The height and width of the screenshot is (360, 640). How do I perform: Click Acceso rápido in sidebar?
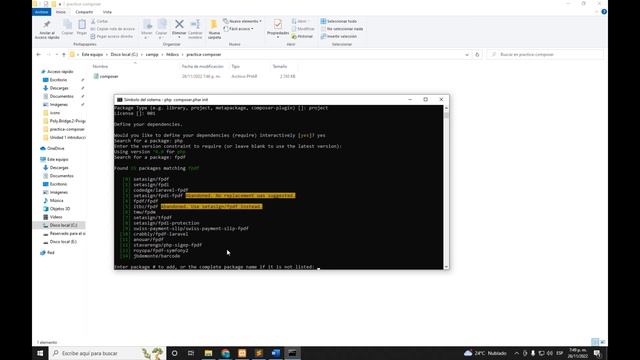click(x=60, y=71)
